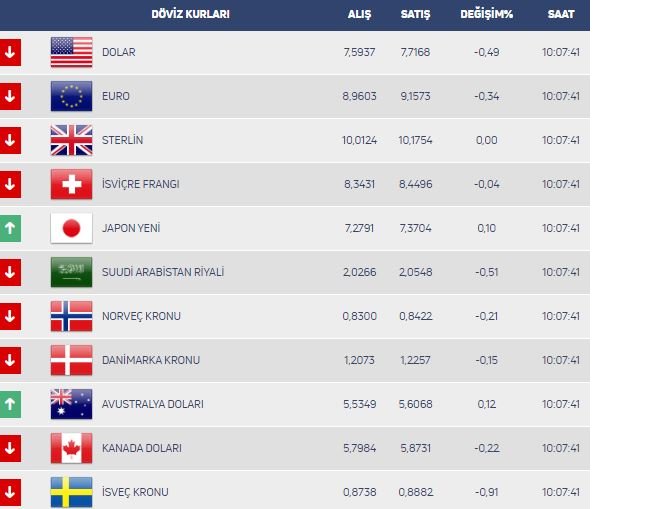Click the United States flag icon

pos(71,52)
